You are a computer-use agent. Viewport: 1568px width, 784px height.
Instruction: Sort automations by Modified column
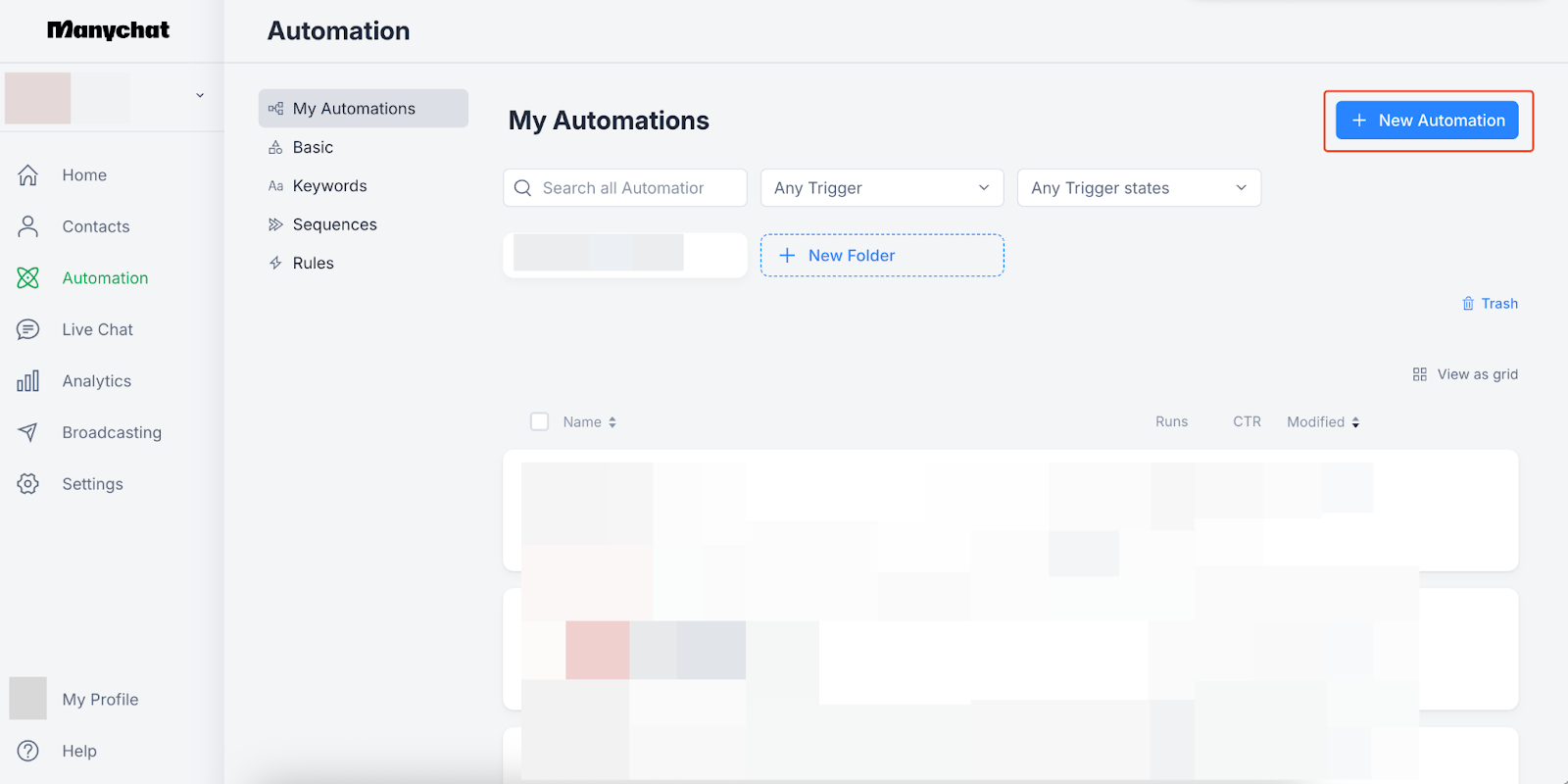1322,422
